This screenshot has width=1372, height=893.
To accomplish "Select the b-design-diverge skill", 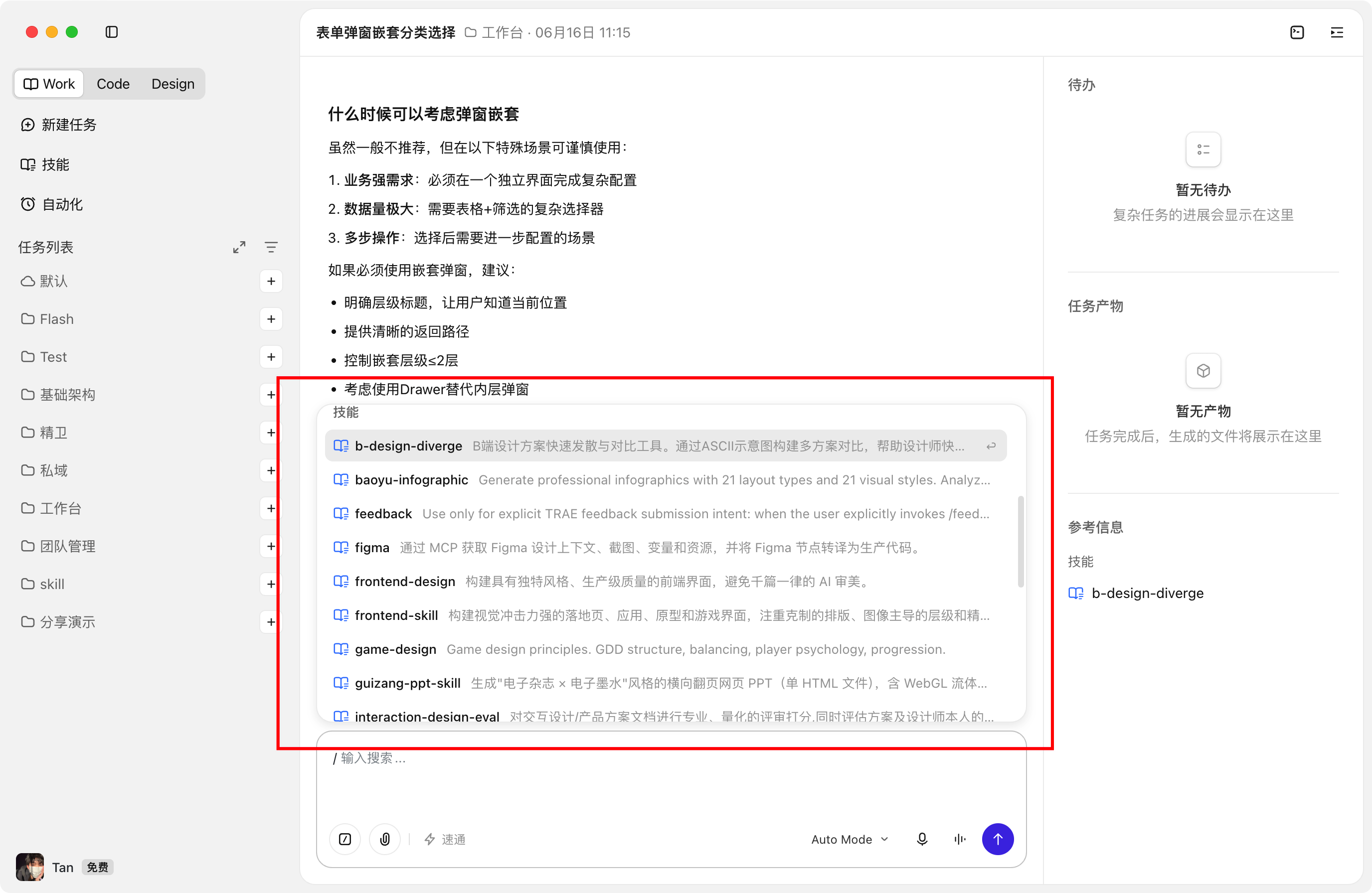I will (666, 446).
